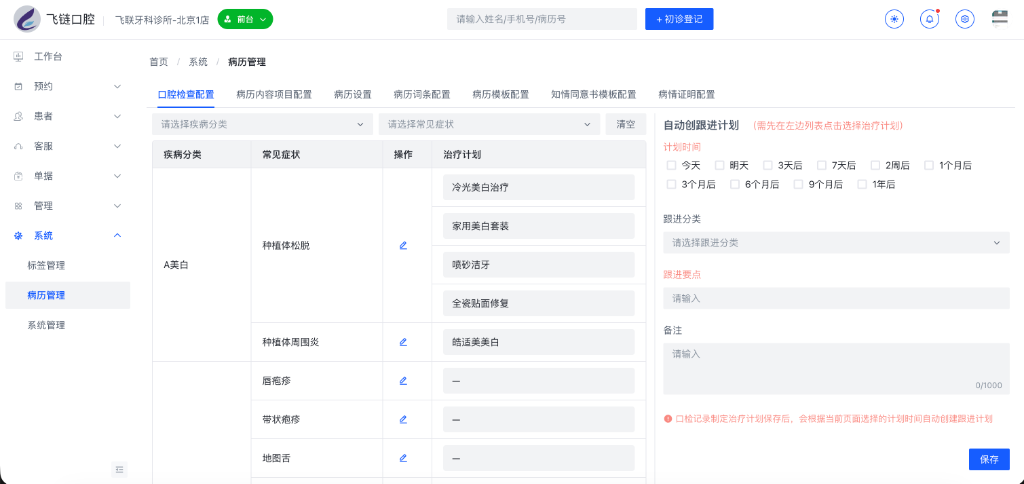Edit the 种植体周围炎 row with pencil icon
Viewport: 1024px width, 484px height.
403,342
